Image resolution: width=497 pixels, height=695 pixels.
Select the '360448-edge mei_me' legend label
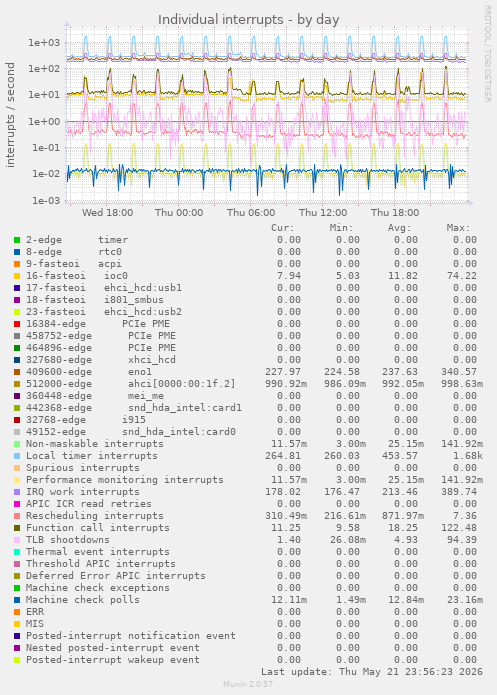coord(95,396)
